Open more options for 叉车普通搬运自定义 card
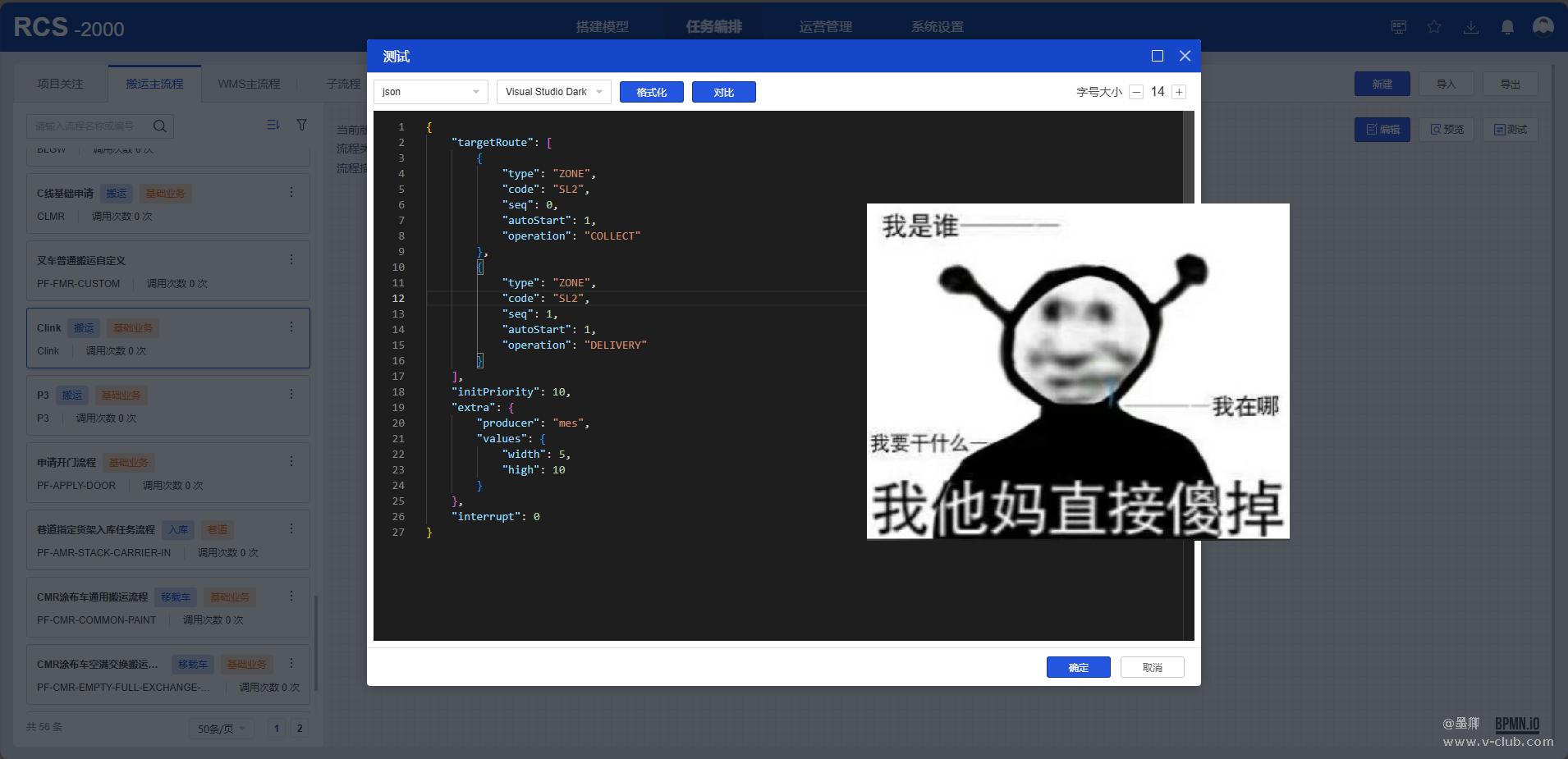This screenshot has height=759, width=1568. (291, 259)
